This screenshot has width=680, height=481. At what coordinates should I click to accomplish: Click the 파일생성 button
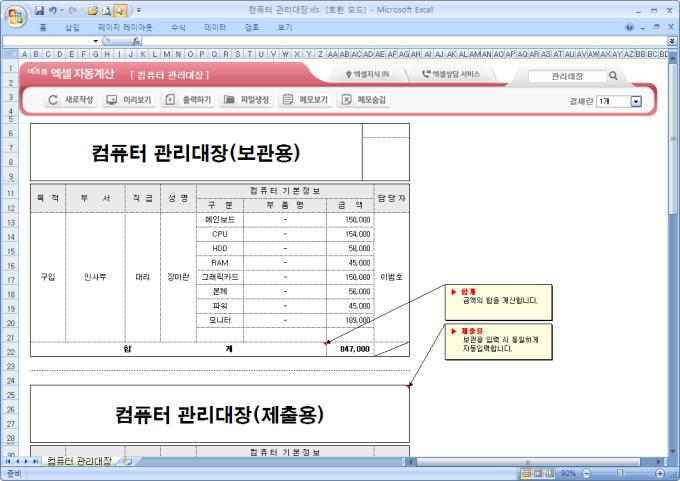tap(246, 100)
